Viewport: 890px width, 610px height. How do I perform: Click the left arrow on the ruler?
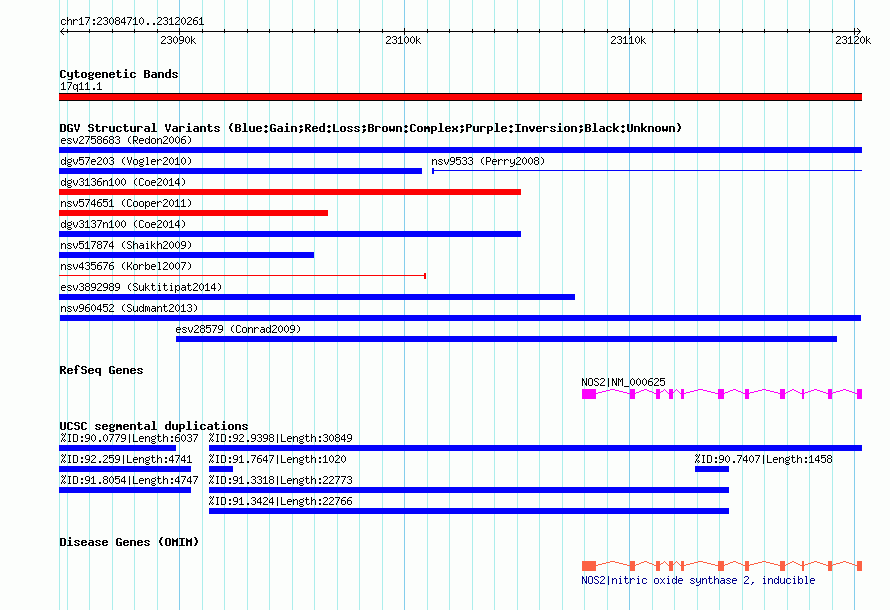(63, 32)
